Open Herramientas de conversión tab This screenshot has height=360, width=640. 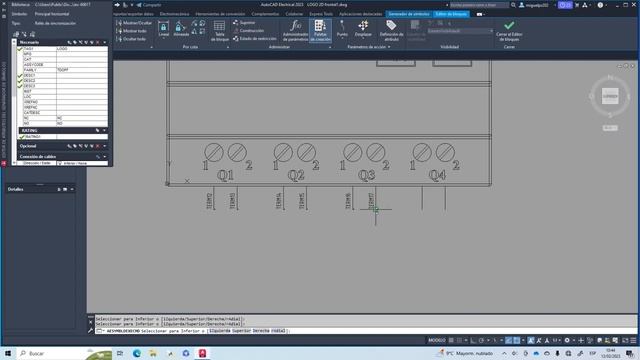(220, 14)
